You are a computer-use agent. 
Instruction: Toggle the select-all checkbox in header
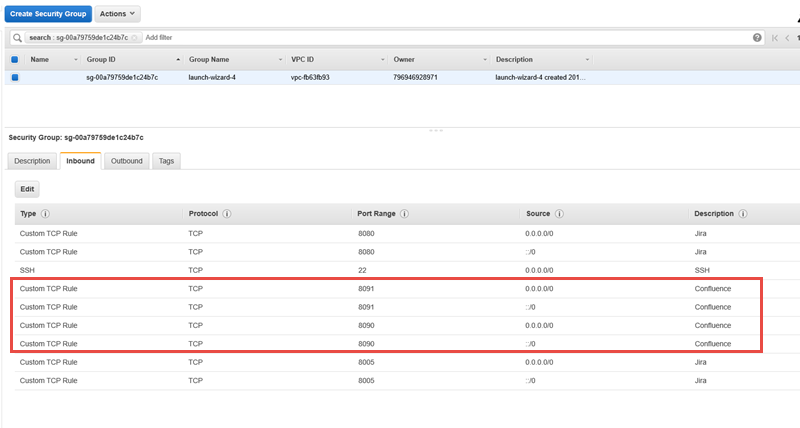(x=15, y=60)
